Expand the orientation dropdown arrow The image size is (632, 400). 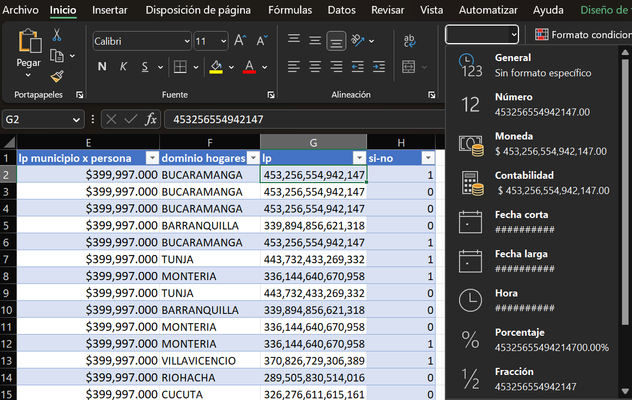click(x=372, y=41)
